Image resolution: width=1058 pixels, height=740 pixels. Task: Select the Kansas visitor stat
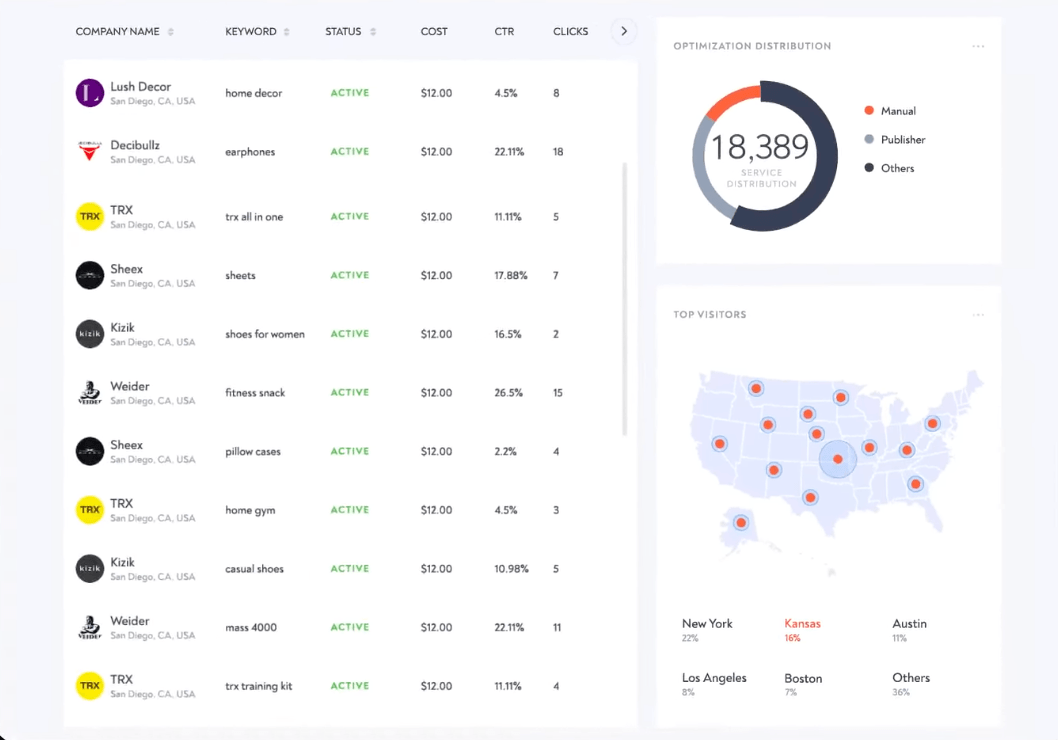802,629
